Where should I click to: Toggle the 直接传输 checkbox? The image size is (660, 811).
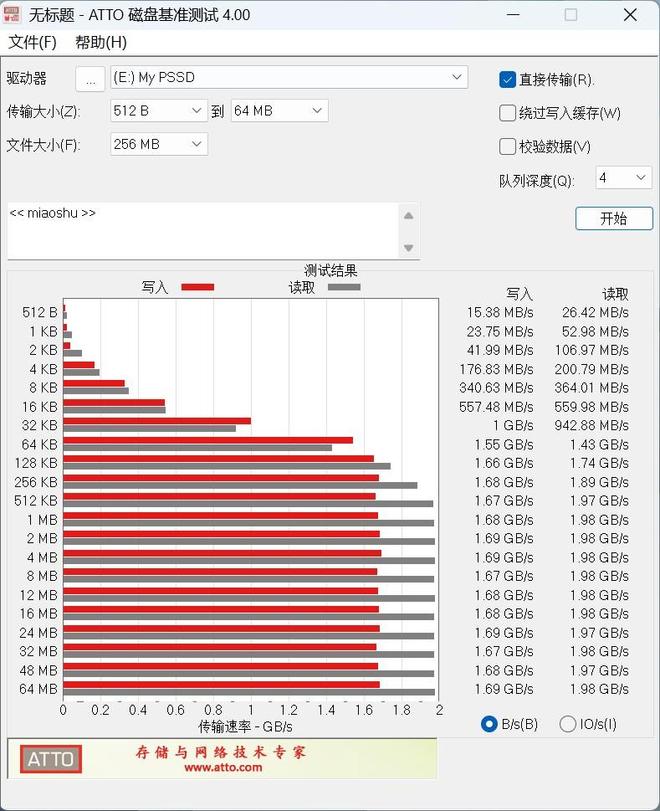tap(508, 80)
